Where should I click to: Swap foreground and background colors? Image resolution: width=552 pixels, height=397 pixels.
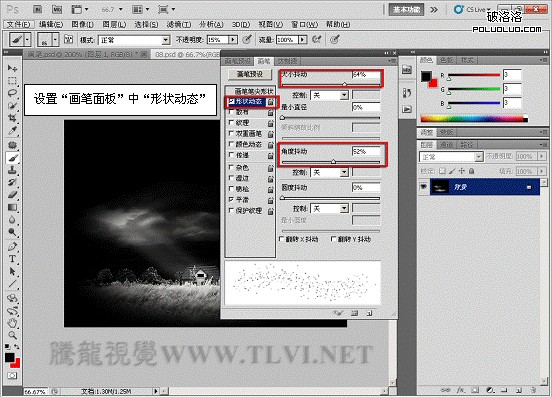(17, 346)
